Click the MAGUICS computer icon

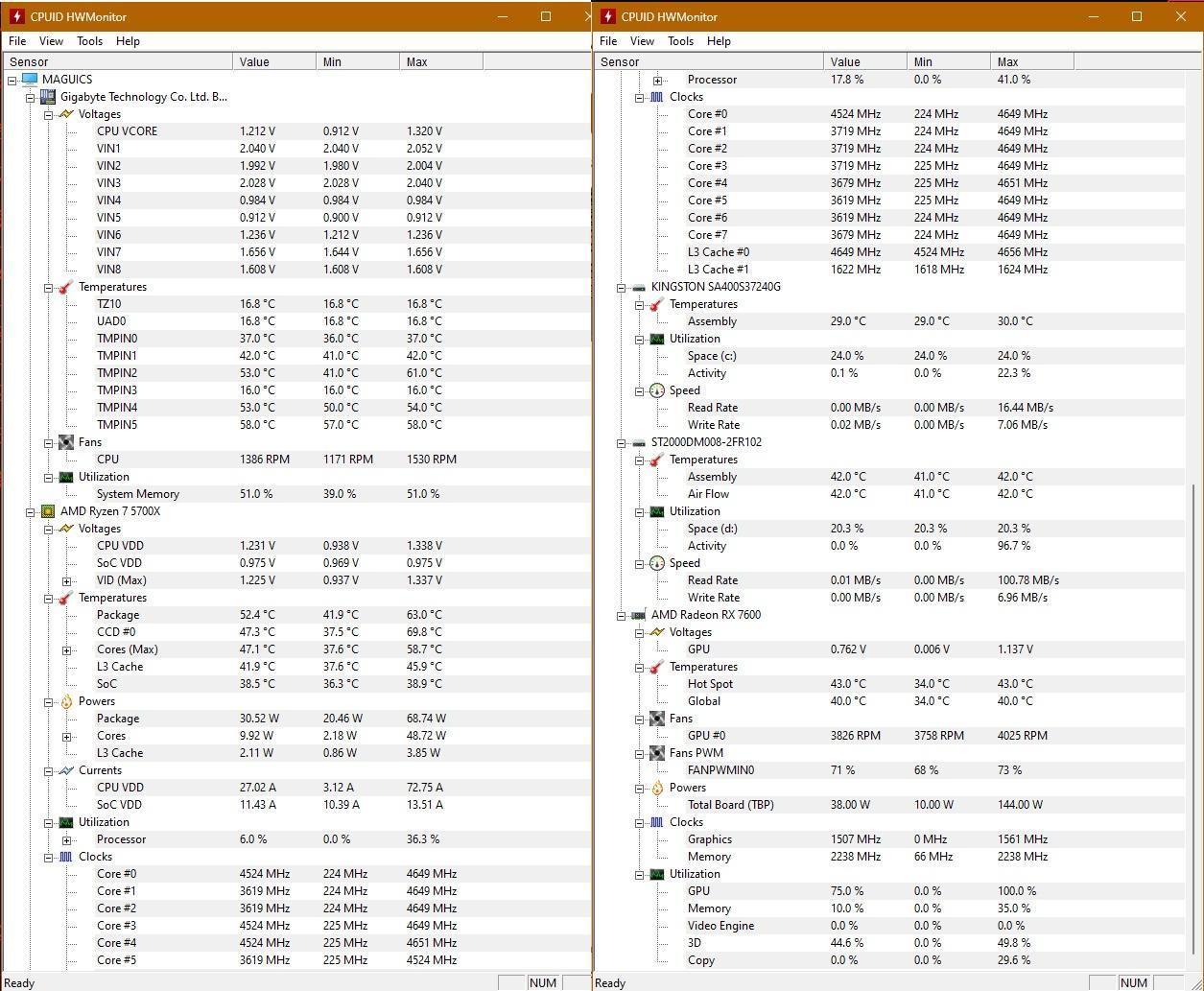[30, 79]
